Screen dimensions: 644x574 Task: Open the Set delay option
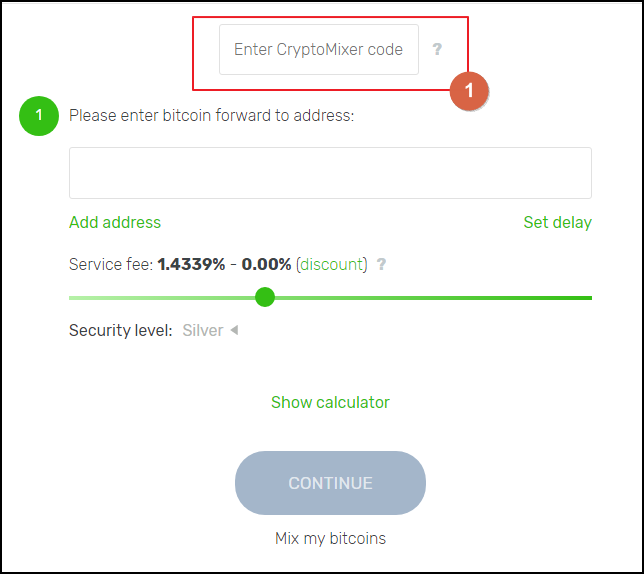pyautogui.click(x=557, y=222)
